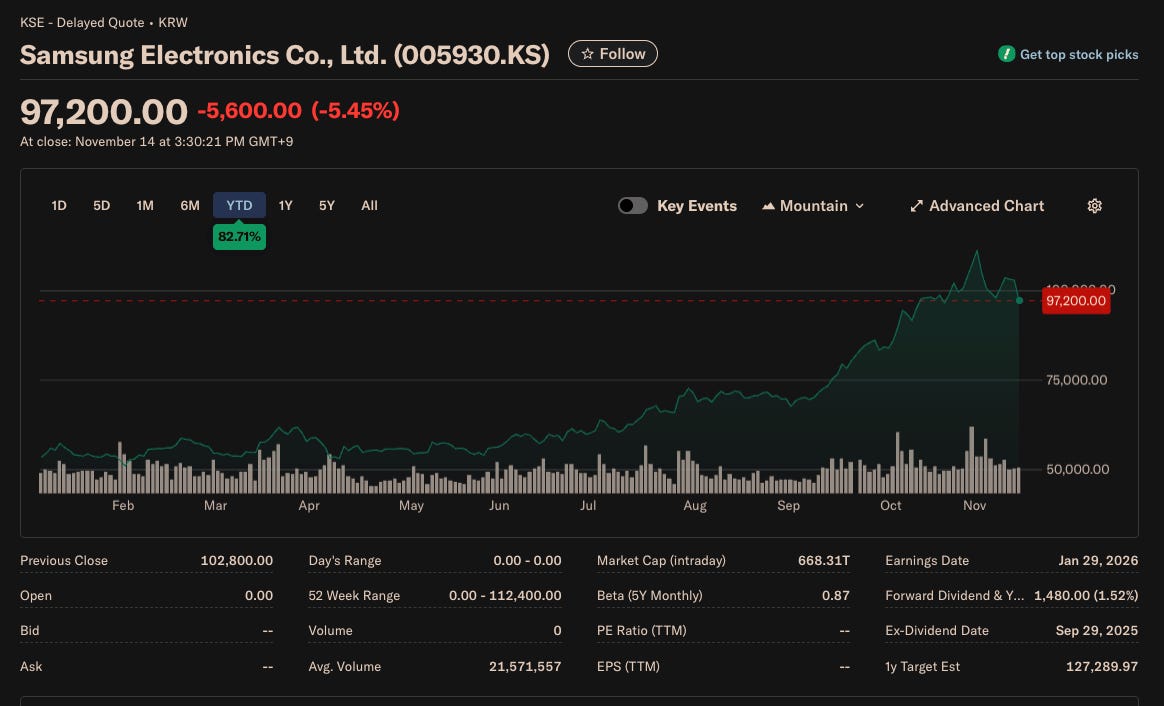Screen dimensions: 1164x706
Task: Click the 52 Week Range value
Action: pyautogui.click(x=505, y=595)
